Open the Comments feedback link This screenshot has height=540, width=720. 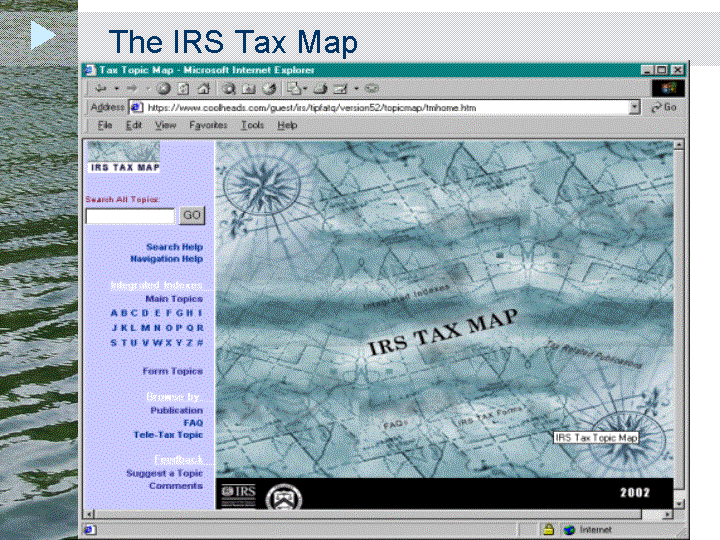pos(176,485)
